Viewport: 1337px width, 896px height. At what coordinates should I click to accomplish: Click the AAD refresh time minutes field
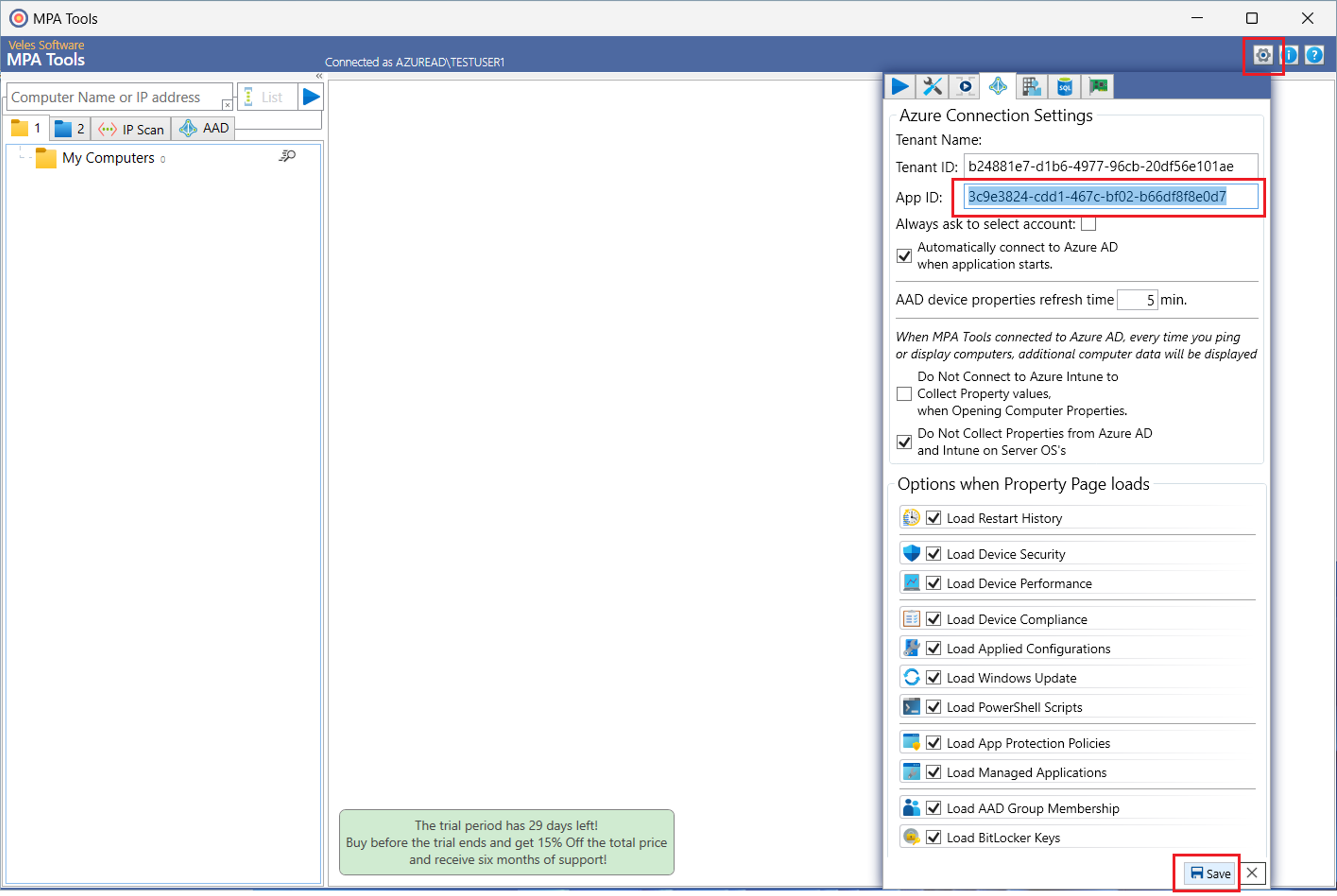[1137, 300]
